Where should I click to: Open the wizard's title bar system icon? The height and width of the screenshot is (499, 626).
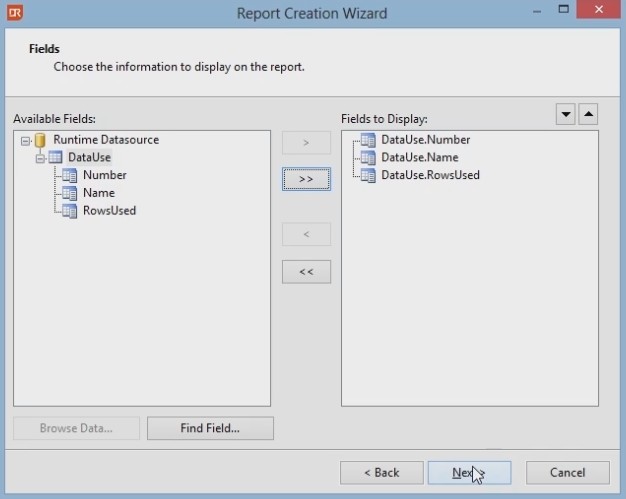click(x=15, y=13)
